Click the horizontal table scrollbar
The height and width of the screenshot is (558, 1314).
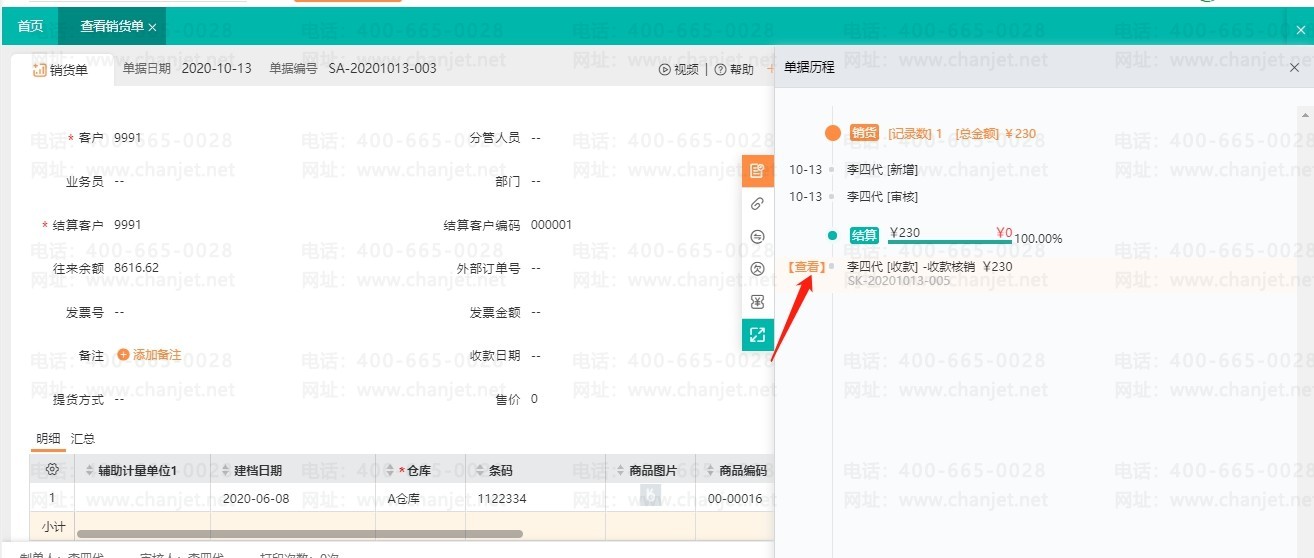[x=300, y=534]
